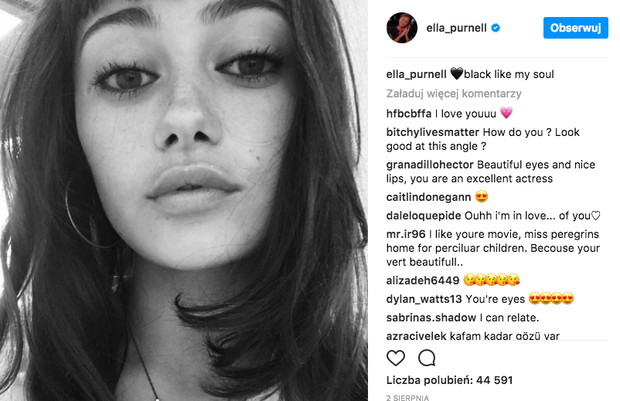
Task: Click the verified badge next to ella_purnell
Action: pyautogui.click(x=495, y=28)
